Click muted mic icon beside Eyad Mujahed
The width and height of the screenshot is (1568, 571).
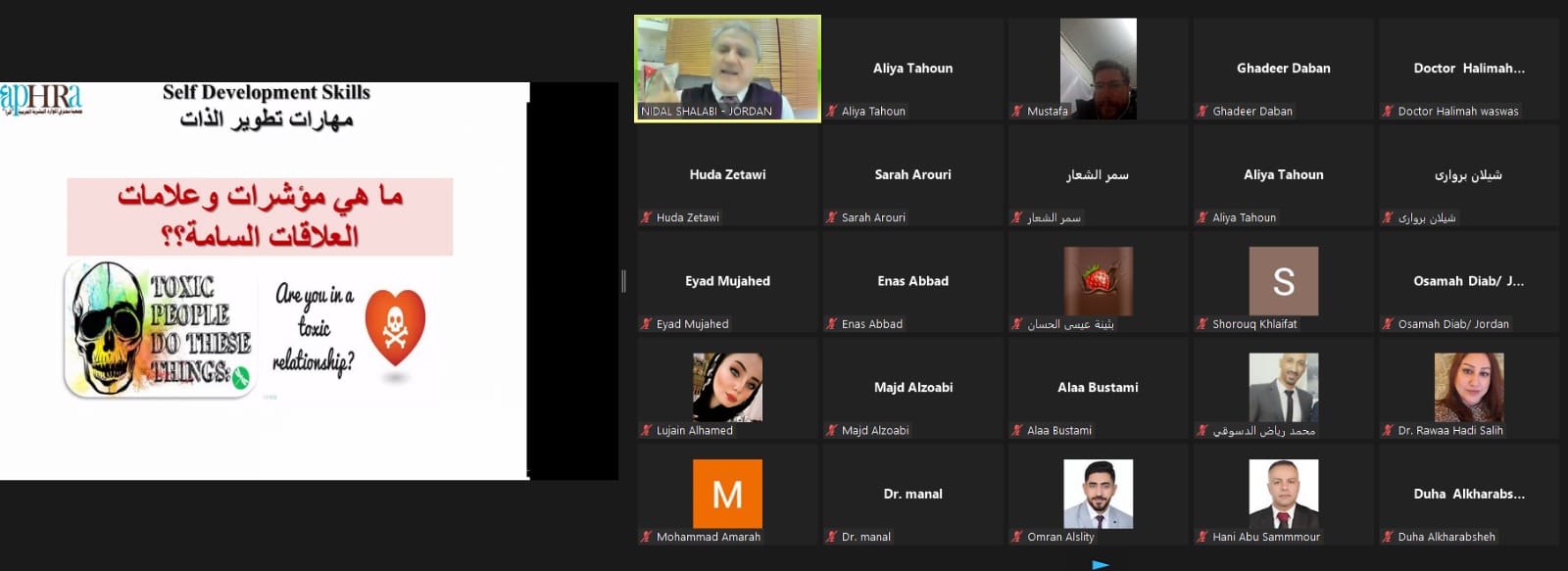(646, 323)
